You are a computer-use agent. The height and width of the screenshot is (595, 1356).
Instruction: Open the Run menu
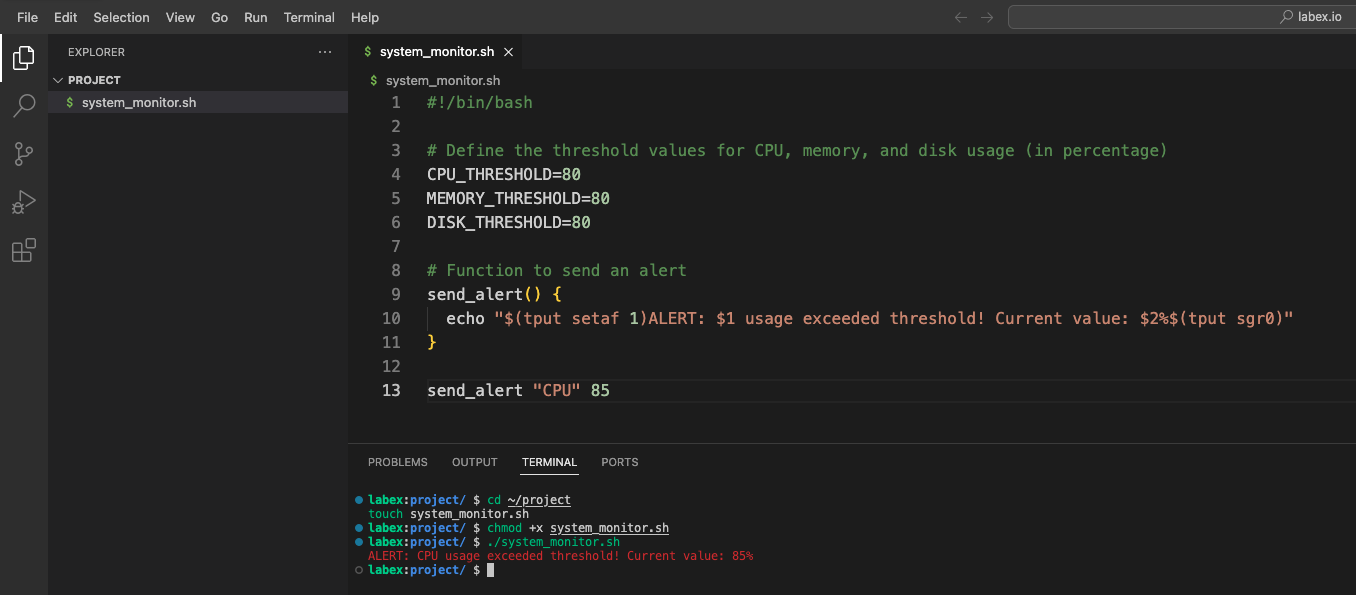[x=255, y=17]
